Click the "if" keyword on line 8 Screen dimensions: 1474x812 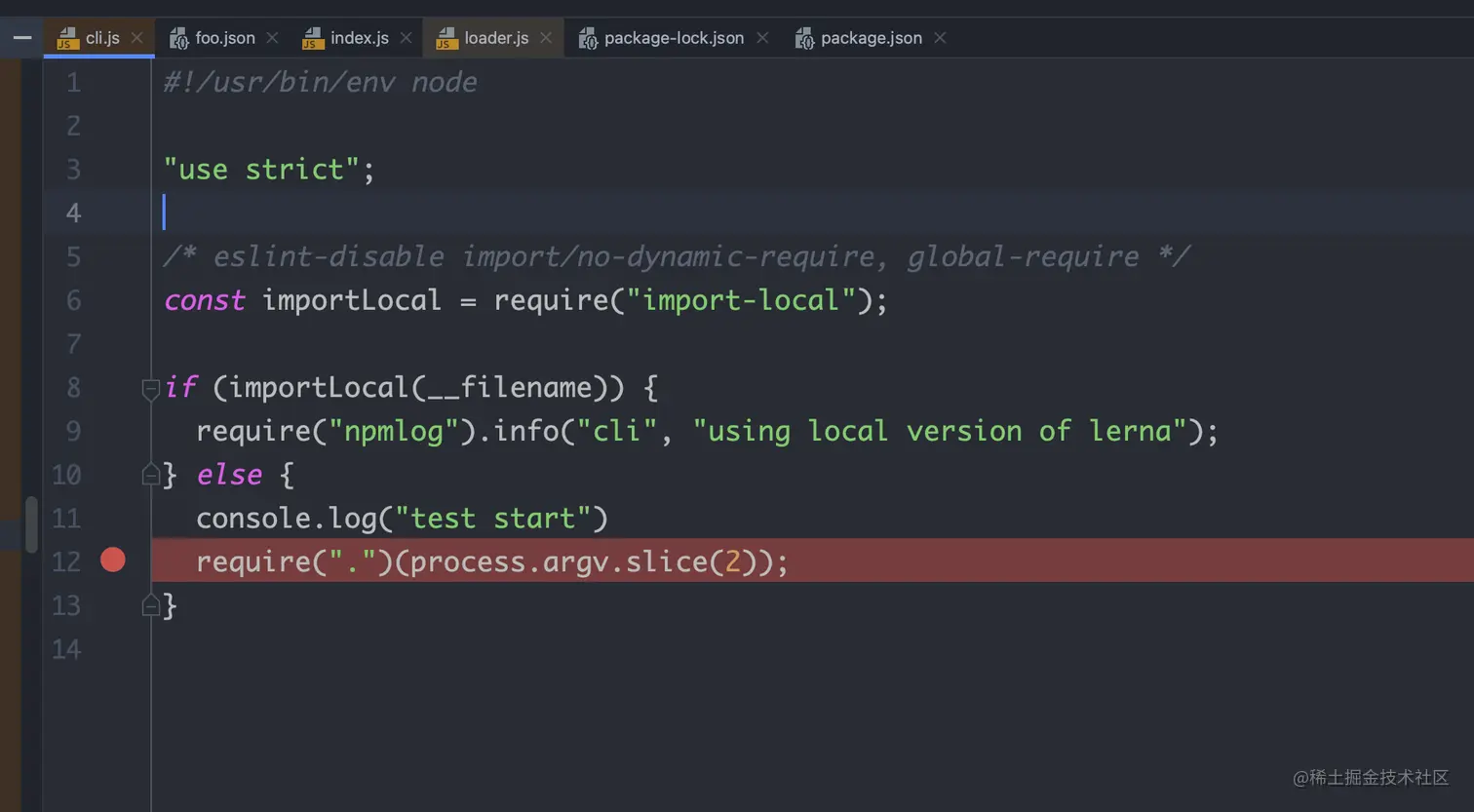180,388
